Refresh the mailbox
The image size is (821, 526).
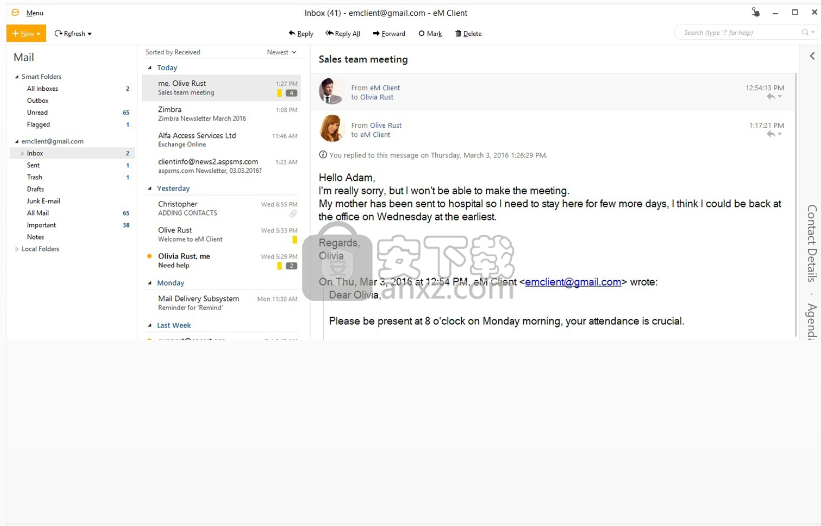(70, 33)
